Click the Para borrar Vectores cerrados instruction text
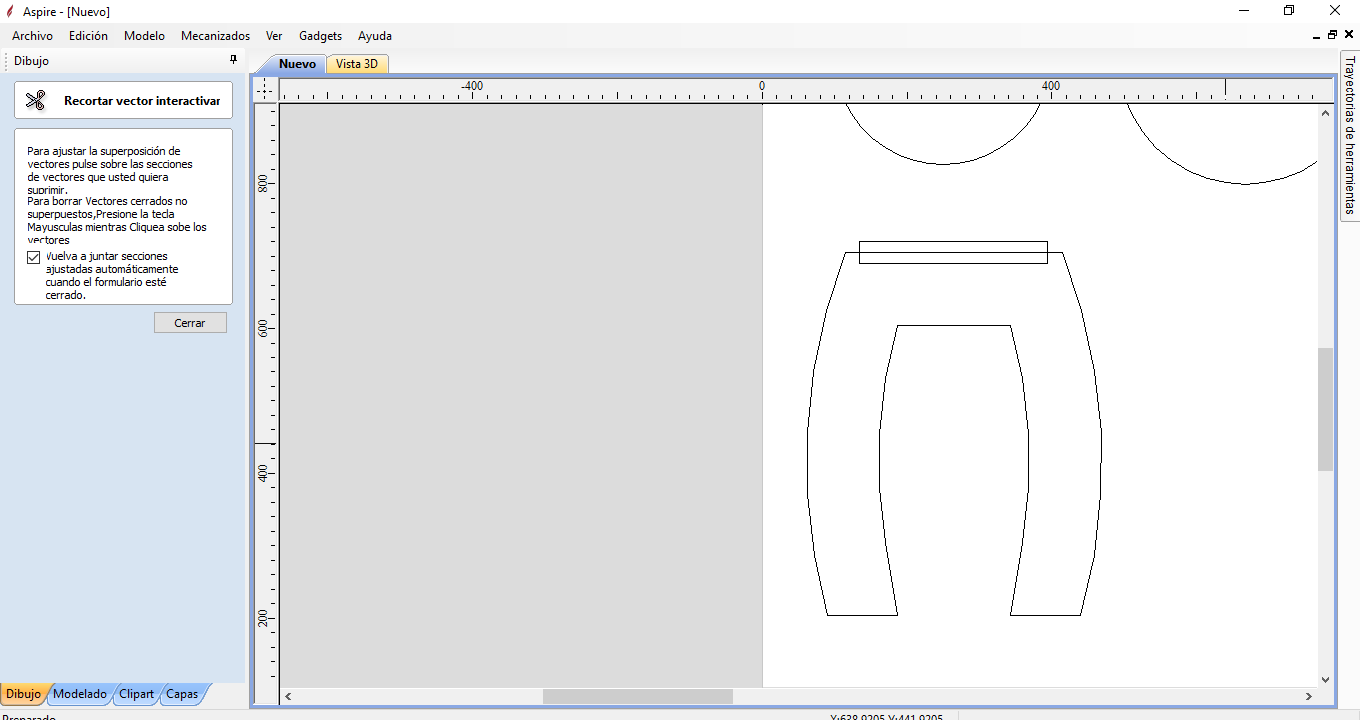This screenshot has height=720, width=1360. pos(117,220)
